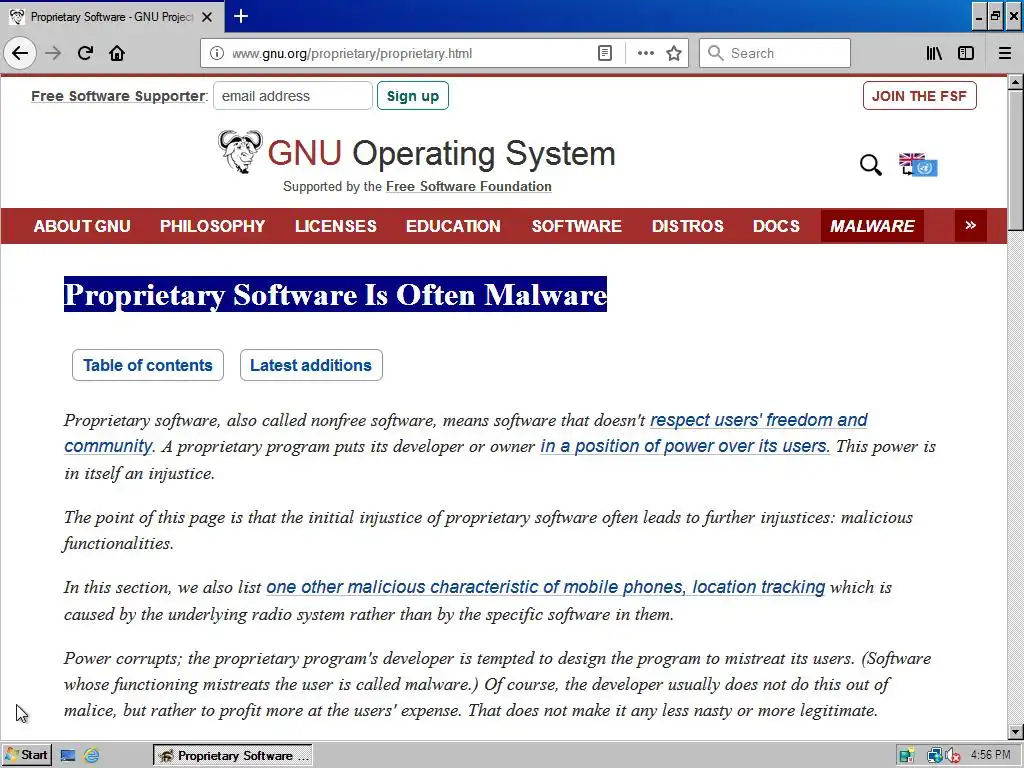Open ABOUT GNU menu item
1024x768 pixels.
pyautogui.click(x=82, y=226)
